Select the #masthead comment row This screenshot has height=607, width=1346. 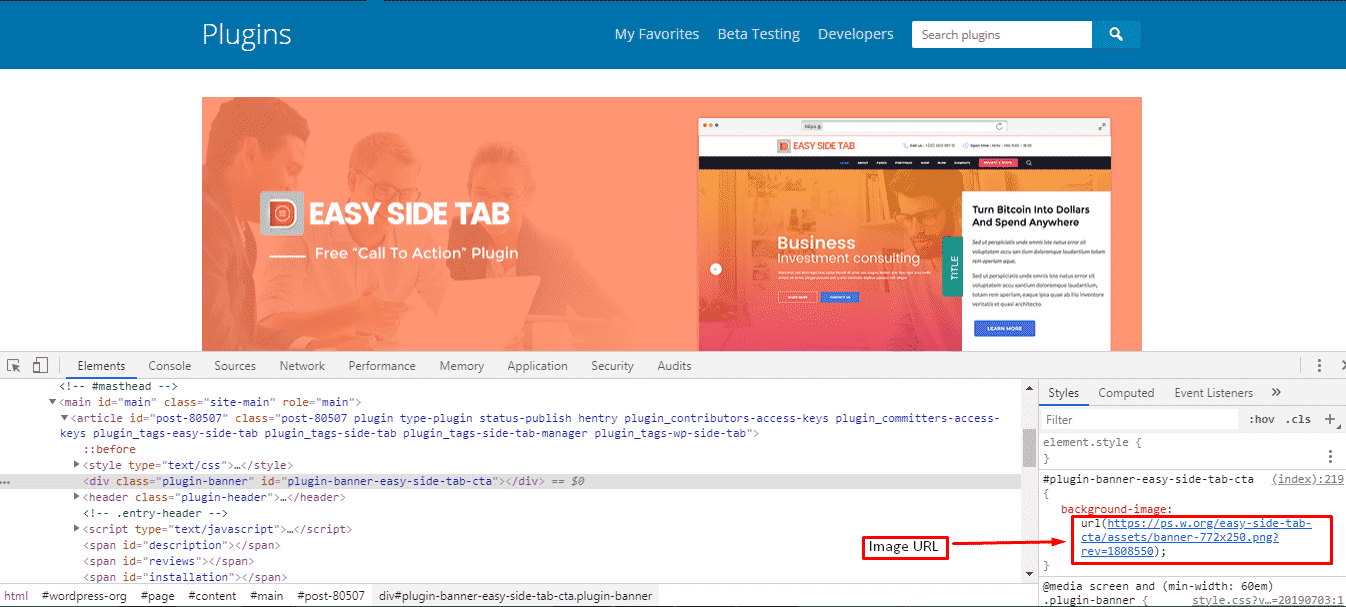coord(118,385)
